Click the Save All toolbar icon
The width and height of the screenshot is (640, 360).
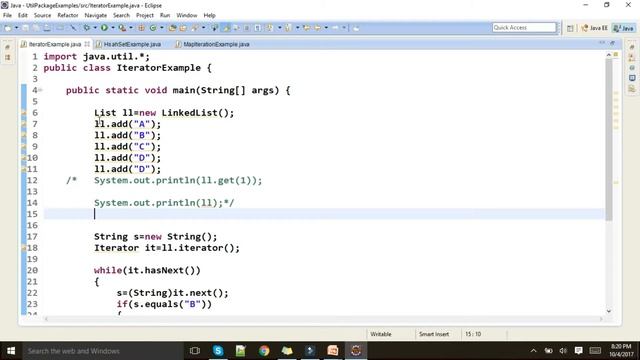(36, 28)
